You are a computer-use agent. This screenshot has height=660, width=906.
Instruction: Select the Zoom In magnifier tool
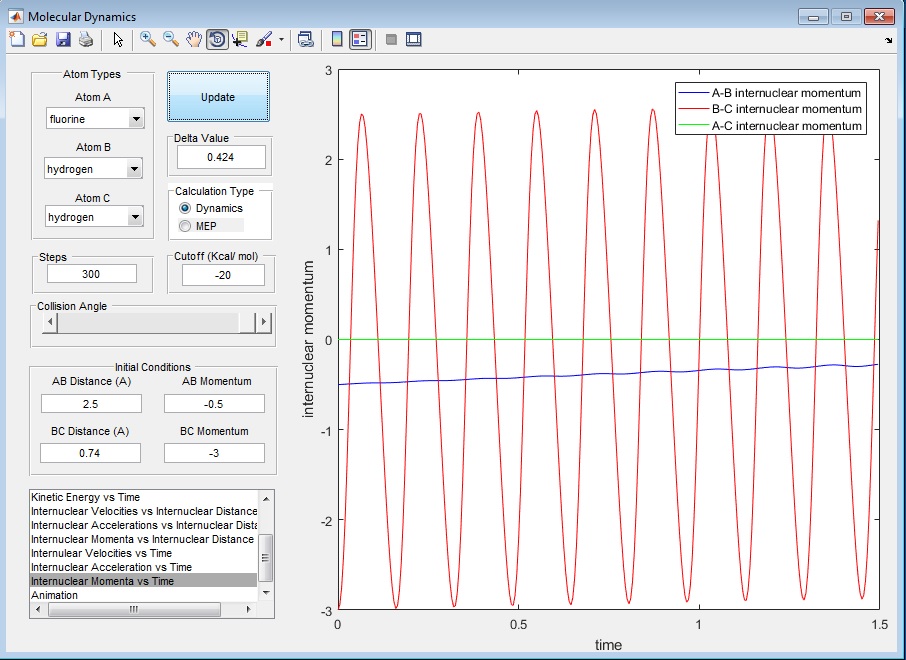pos(148,40)
